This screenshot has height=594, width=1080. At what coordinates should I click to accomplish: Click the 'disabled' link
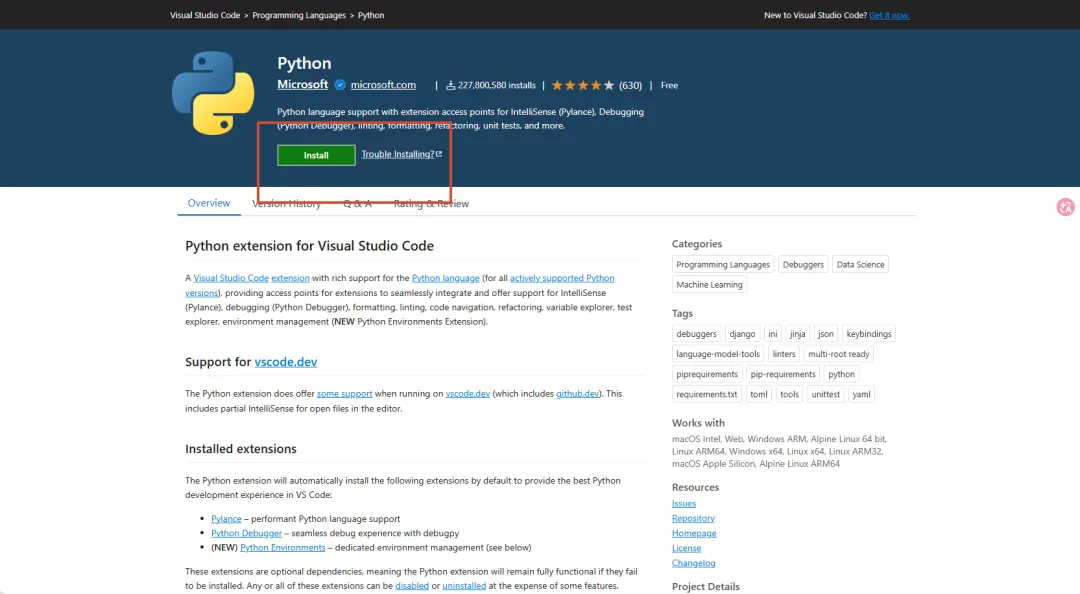coord(412,586)
